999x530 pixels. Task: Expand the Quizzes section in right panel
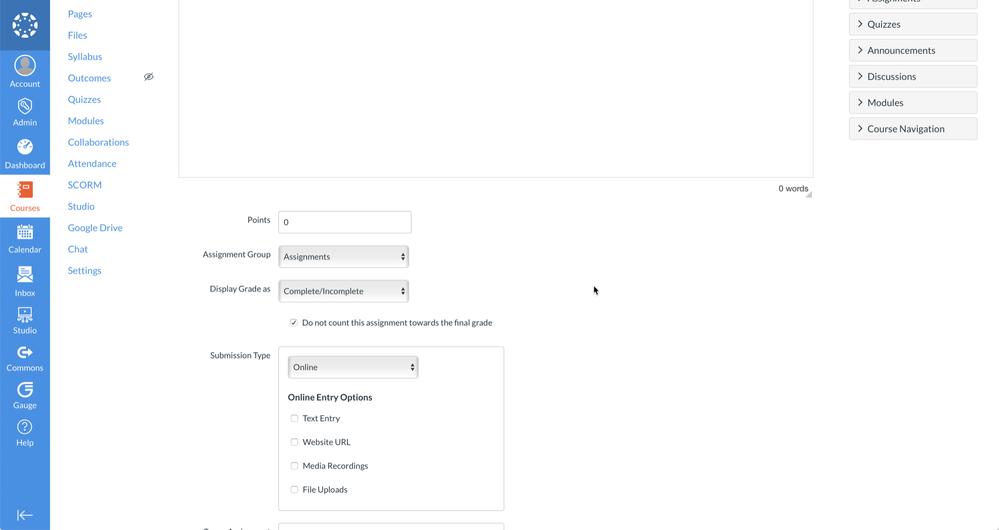(912, 24)
